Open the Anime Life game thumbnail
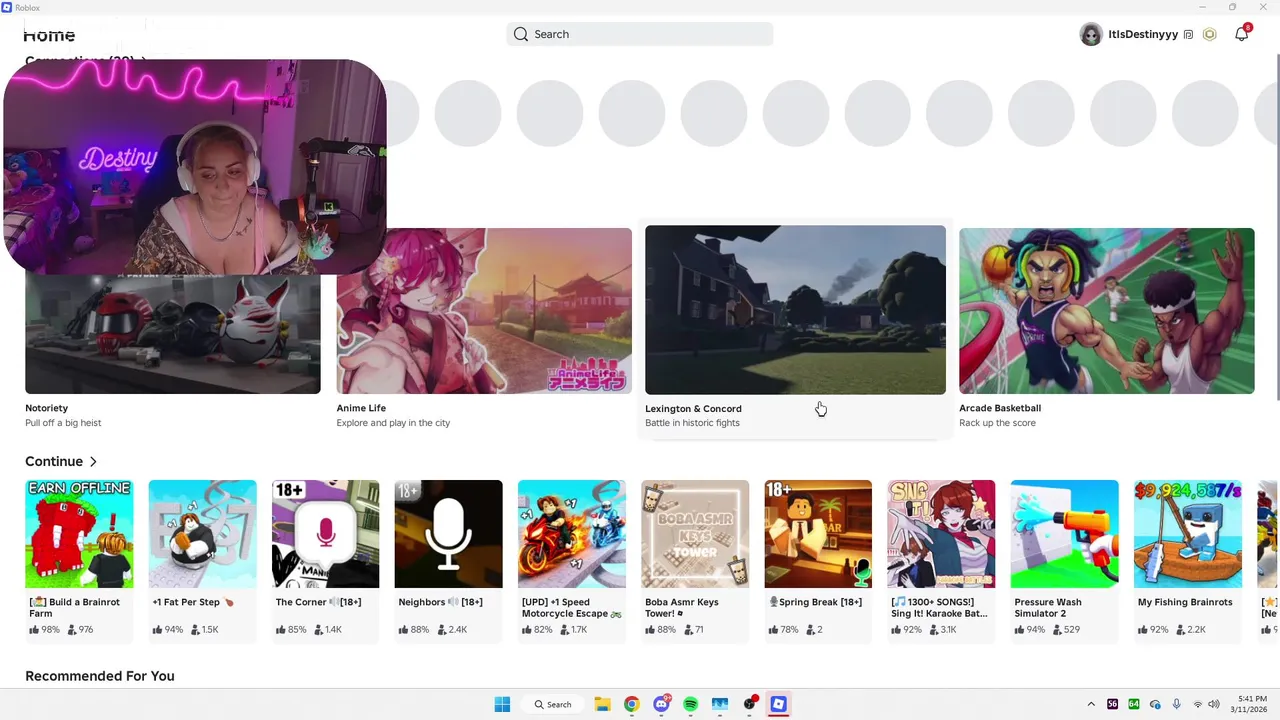 pyautogui.click(x=484, y=311)
